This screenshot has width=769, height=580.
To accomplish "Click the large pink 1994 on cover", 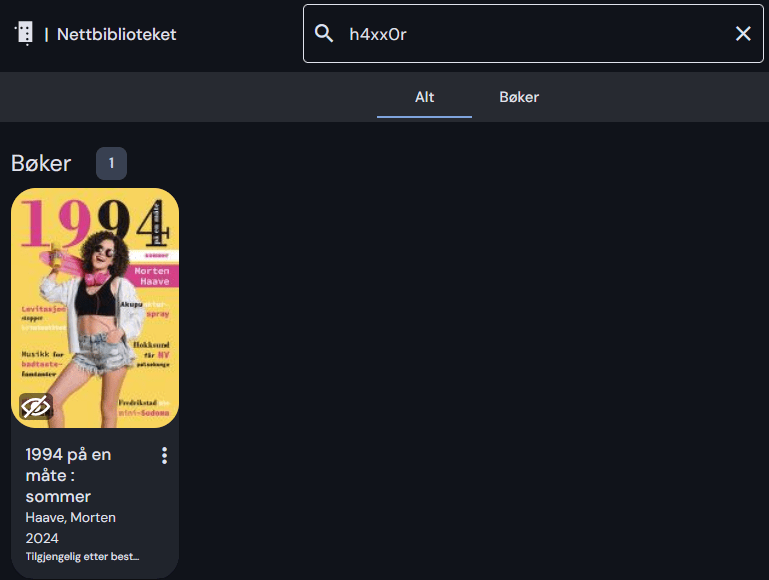I will click(80, 225).
